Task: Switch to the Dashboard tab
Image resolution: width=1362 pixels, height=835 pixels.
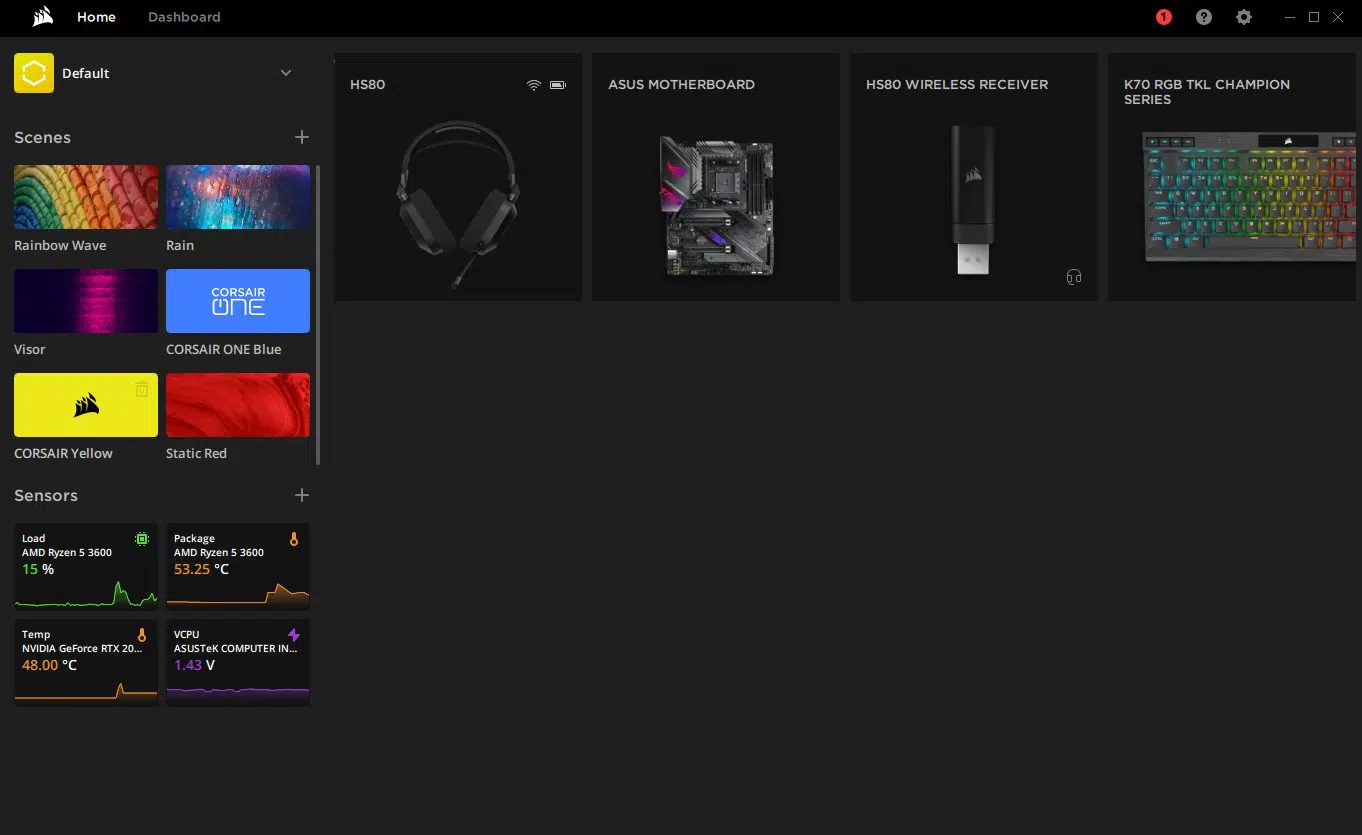Action: 184,17
